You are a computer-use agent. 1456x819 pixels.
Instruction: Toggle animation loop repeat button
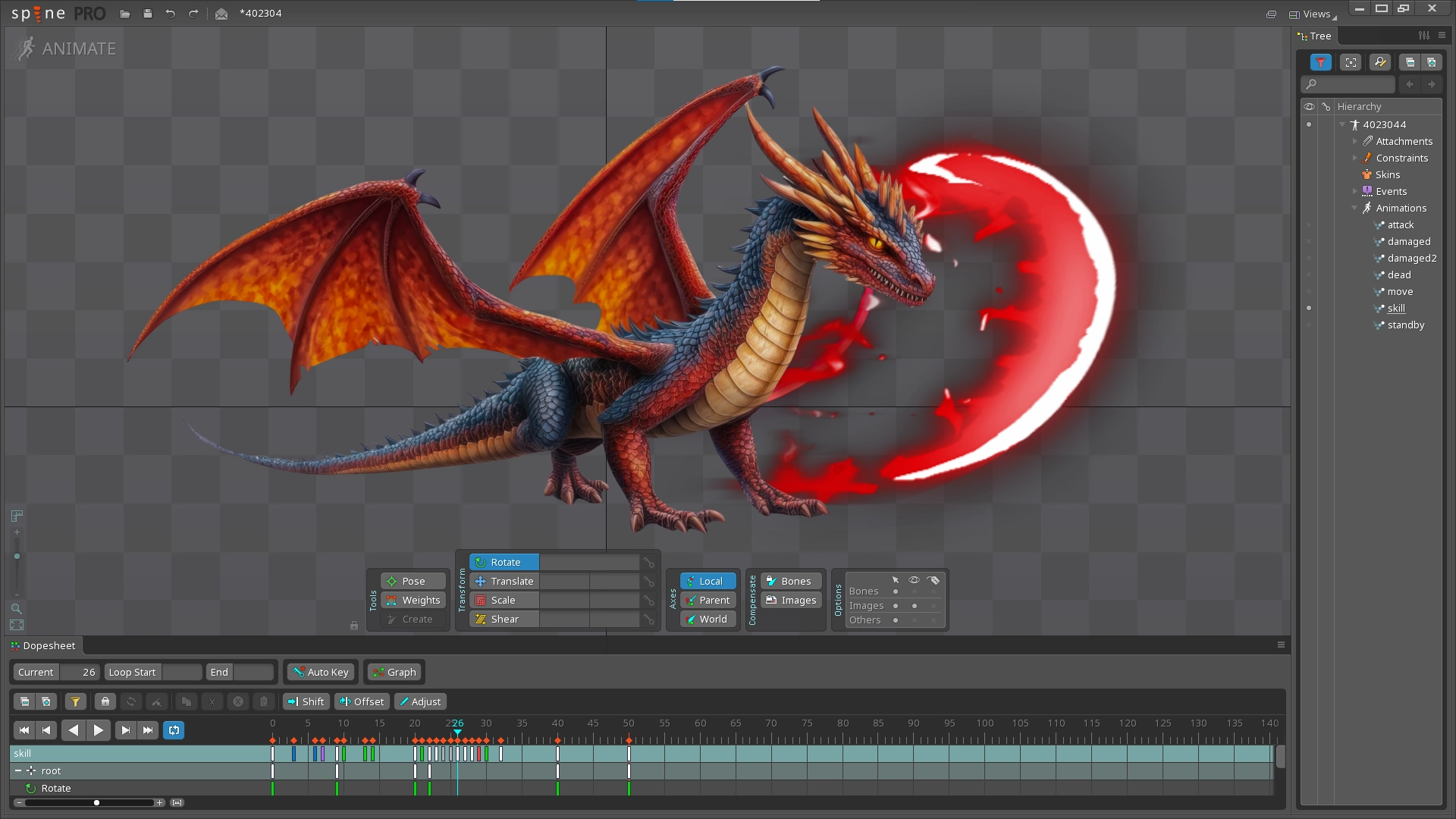pyautogui.click(x=174, y=730)
